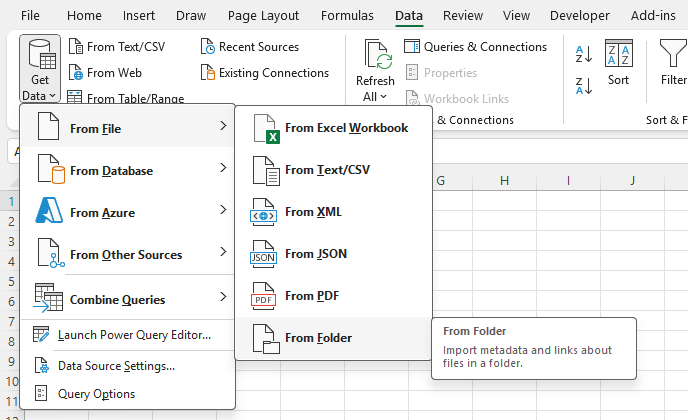This screenshot has height=420, width=688.
Task: Click cell H3 in the worksheet
Action: pos(505,241)
